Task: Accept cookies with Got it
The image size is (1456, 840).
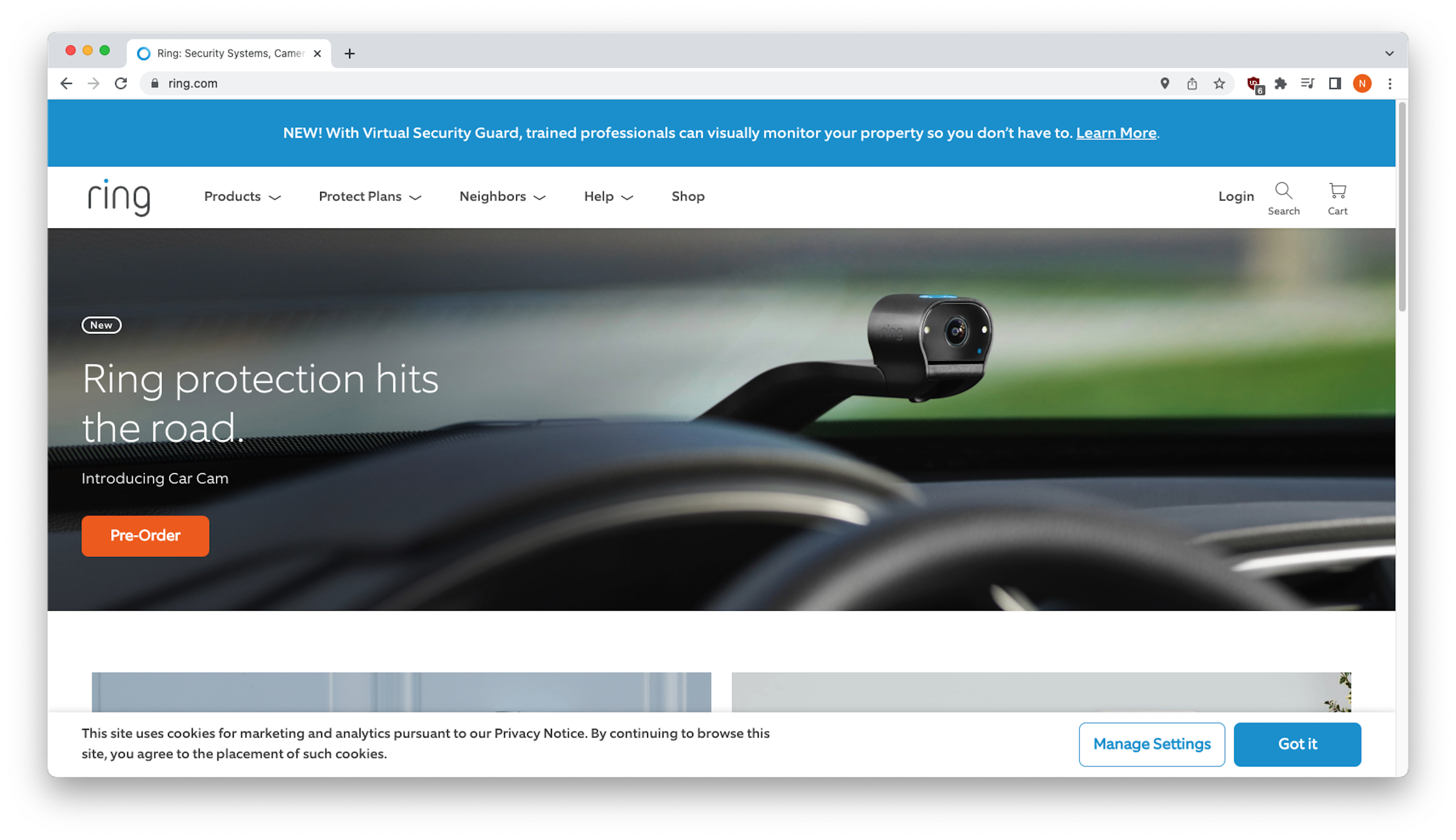Action: (x=1297, y=744)
